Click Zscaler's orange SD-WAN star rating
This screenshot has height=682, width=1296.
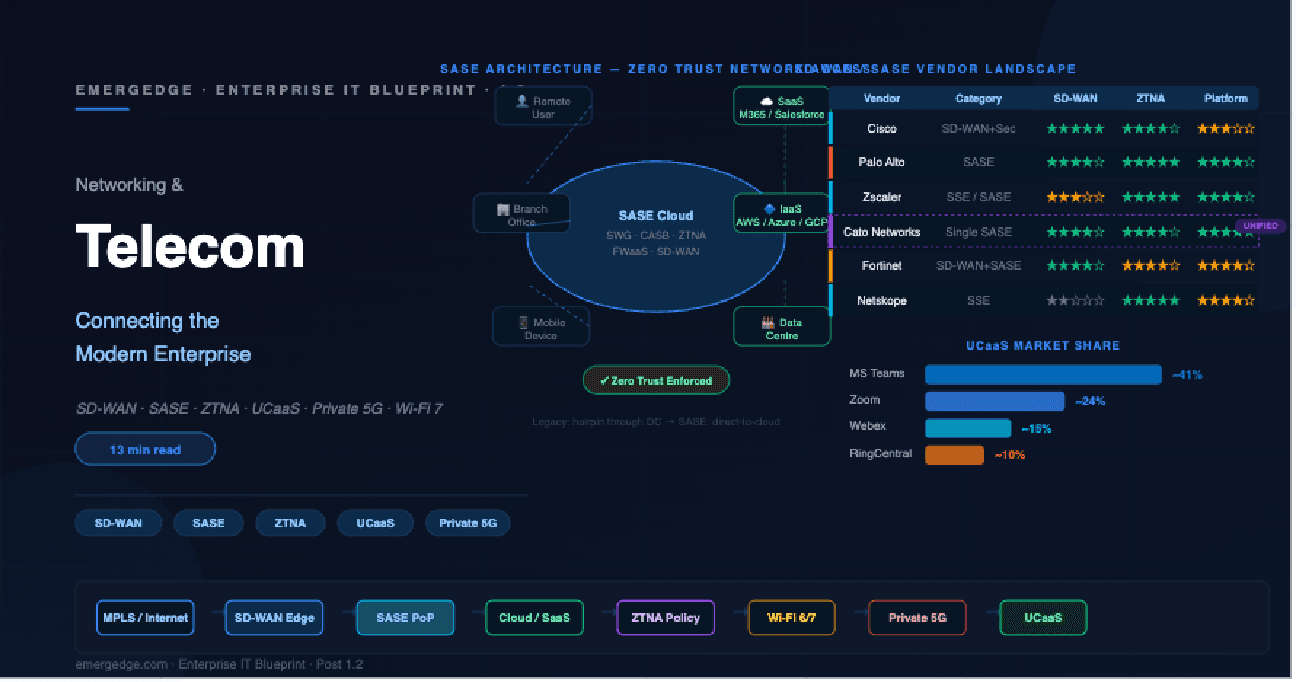click(1075, 197)
